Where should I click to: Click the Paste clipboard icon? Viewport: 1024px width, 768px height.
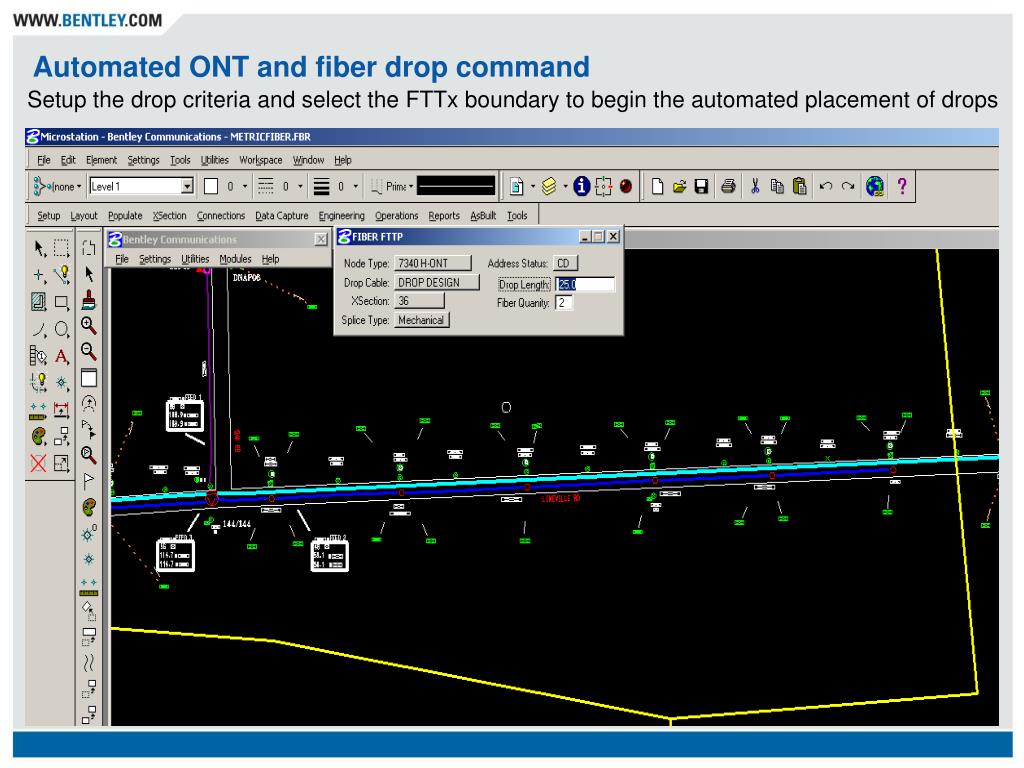point(799,187)
